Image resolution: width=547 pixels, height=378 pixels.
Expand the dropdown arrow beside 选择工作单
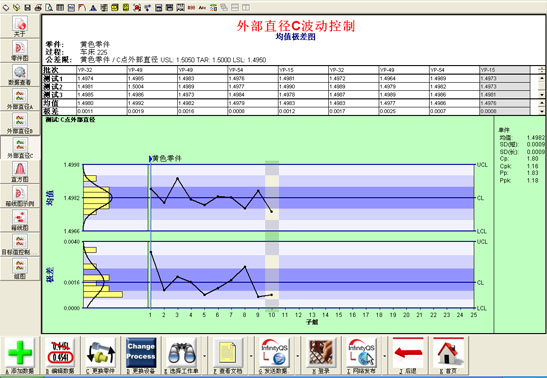[x=204, y=356]
